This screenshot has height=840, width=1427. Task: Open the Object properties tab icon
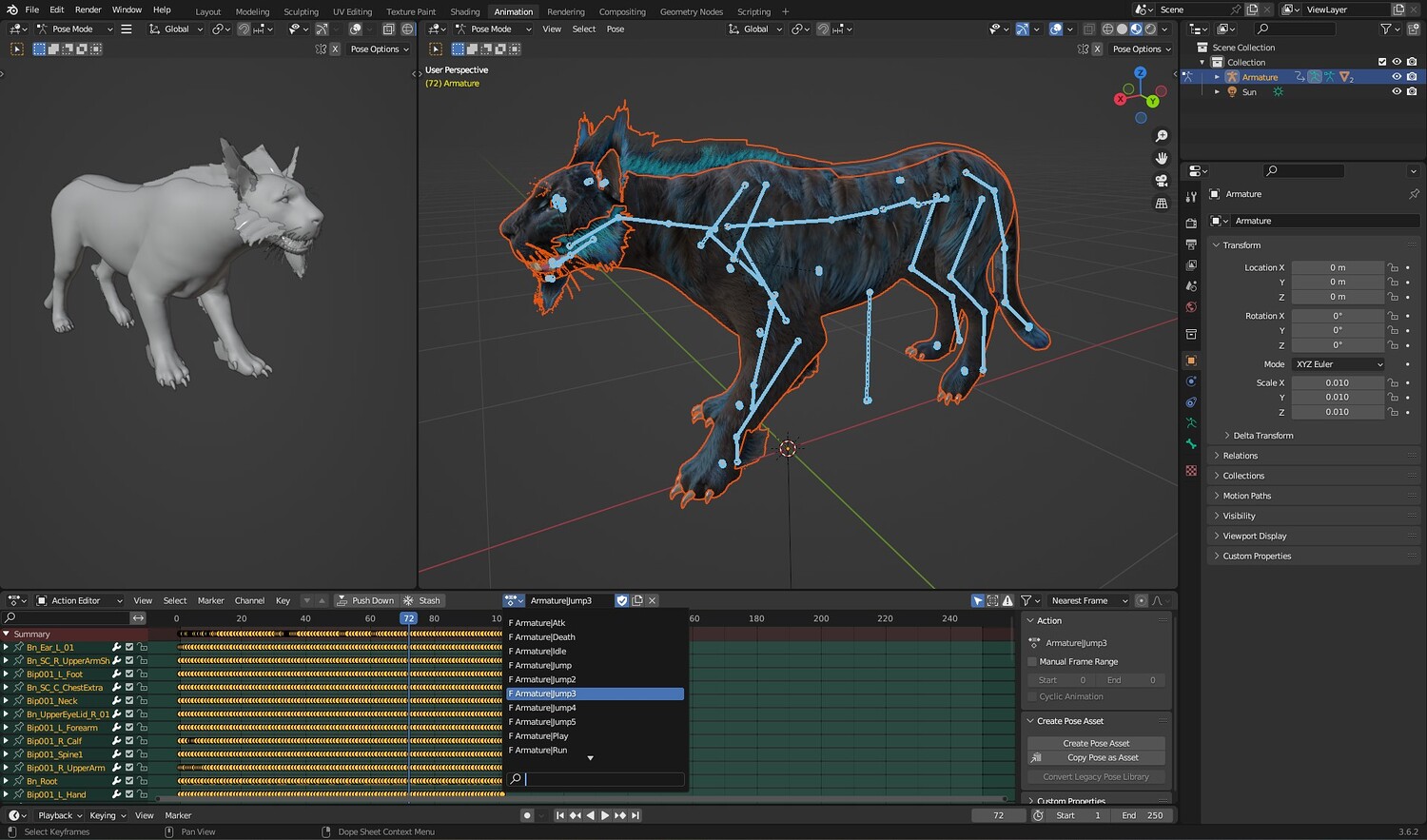[1191, 361]
